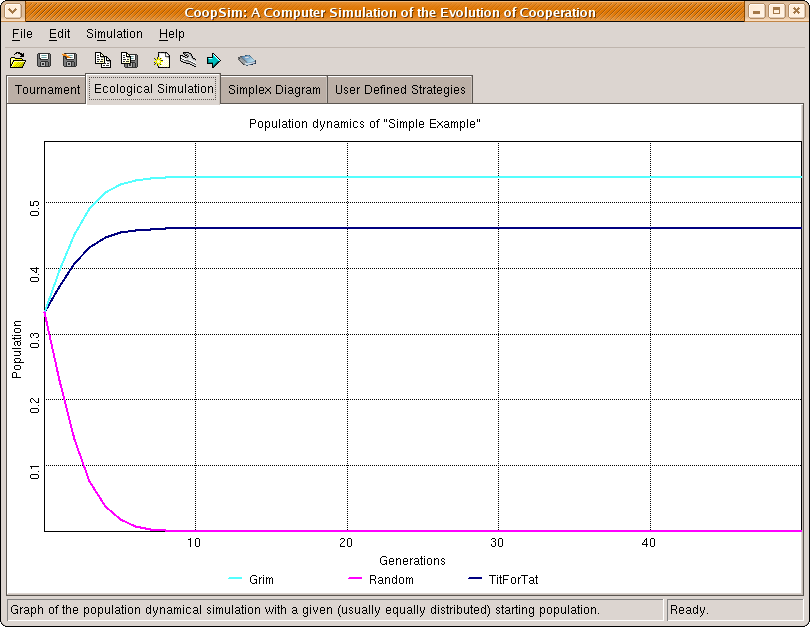Viewport: 810px width, 627px height.
Task: Click the open folder toolbar icon
Action: 18,61
